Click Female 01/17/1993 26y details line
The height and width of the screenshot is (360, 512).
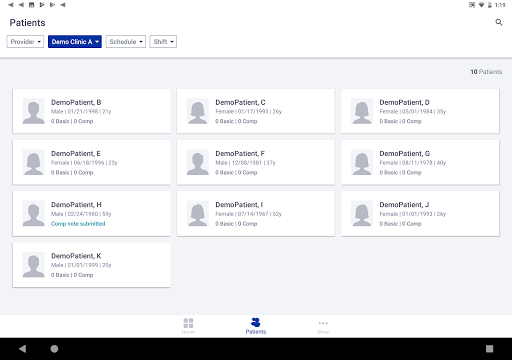(248, 112)
